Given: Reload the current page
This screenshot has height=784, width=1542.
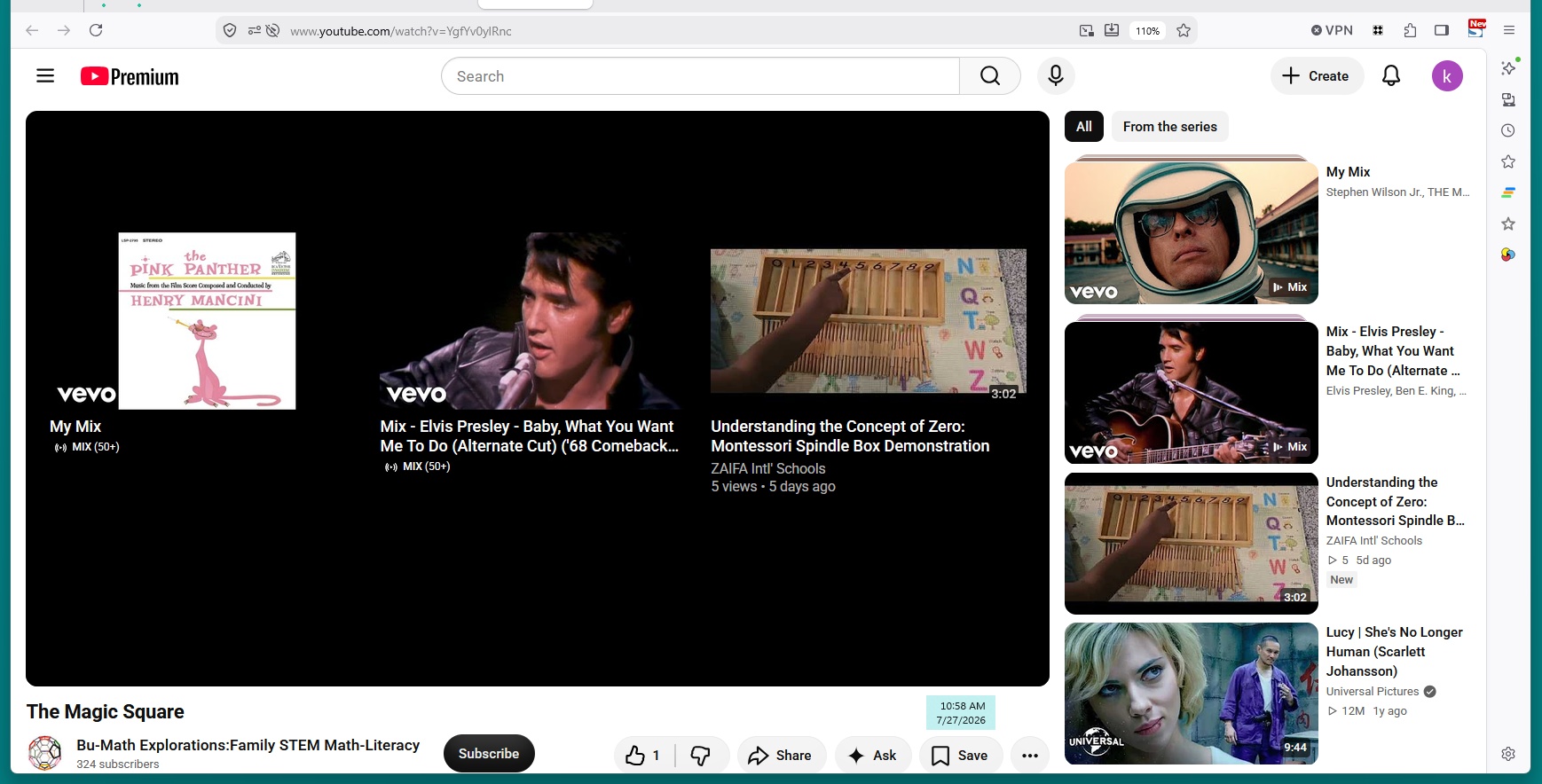Looking at the screenshot, I should tap(96, 30).
